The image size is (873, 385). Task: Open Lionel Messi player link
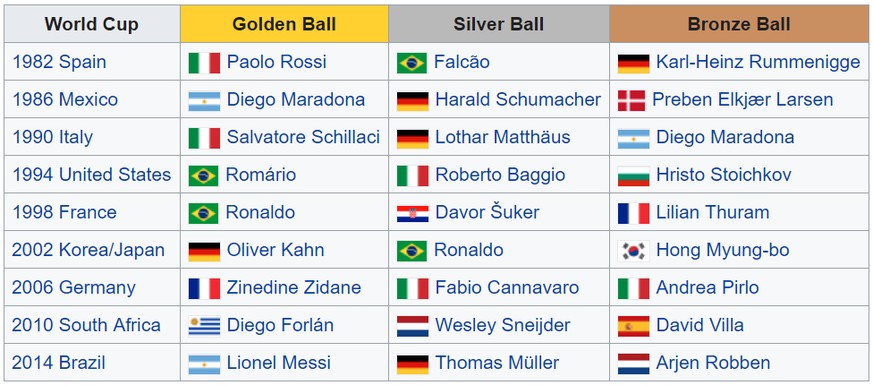pyautogui.click(x=278, y=363)
